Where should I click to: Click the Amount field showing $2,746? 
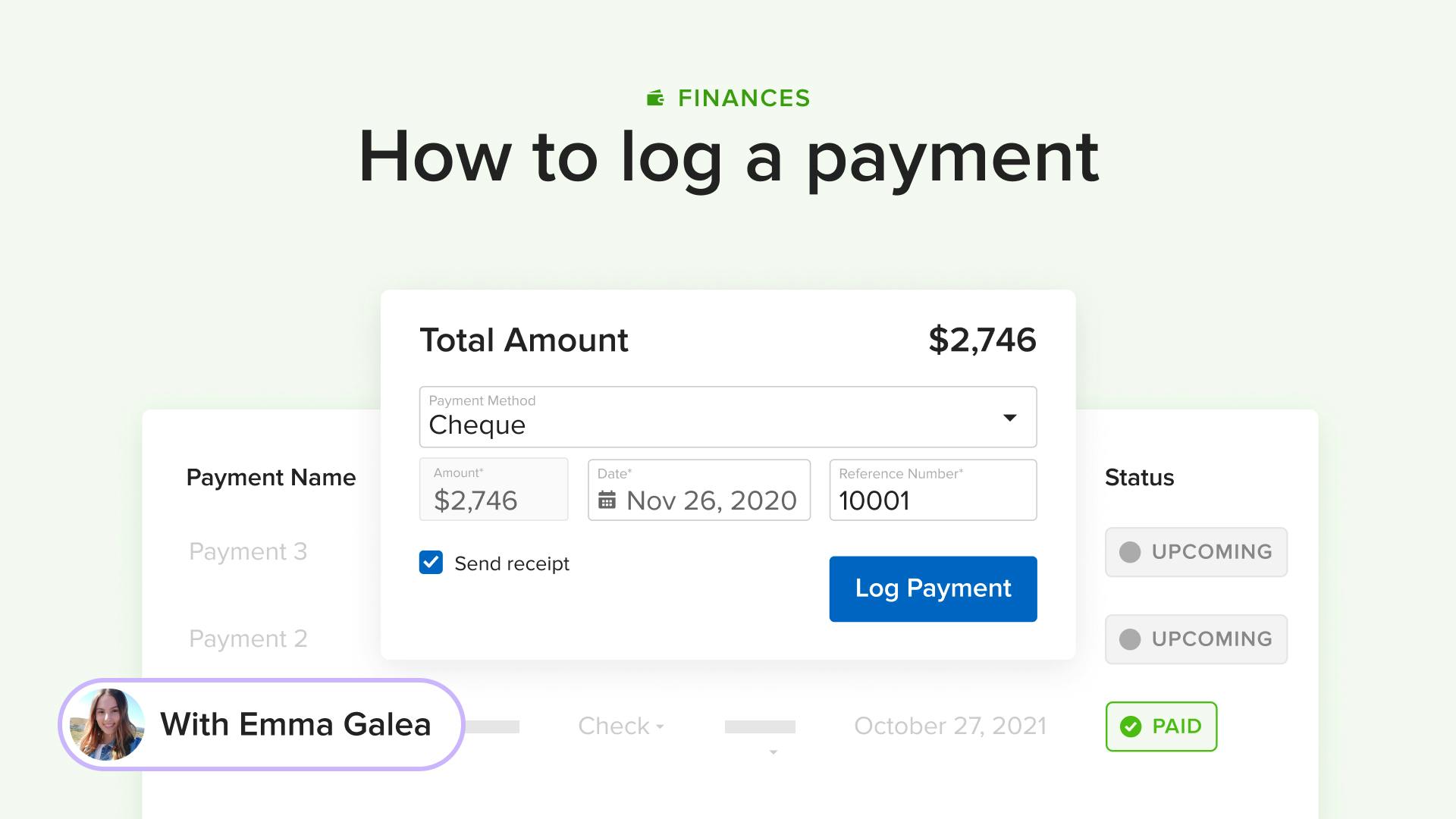(494, 489)
